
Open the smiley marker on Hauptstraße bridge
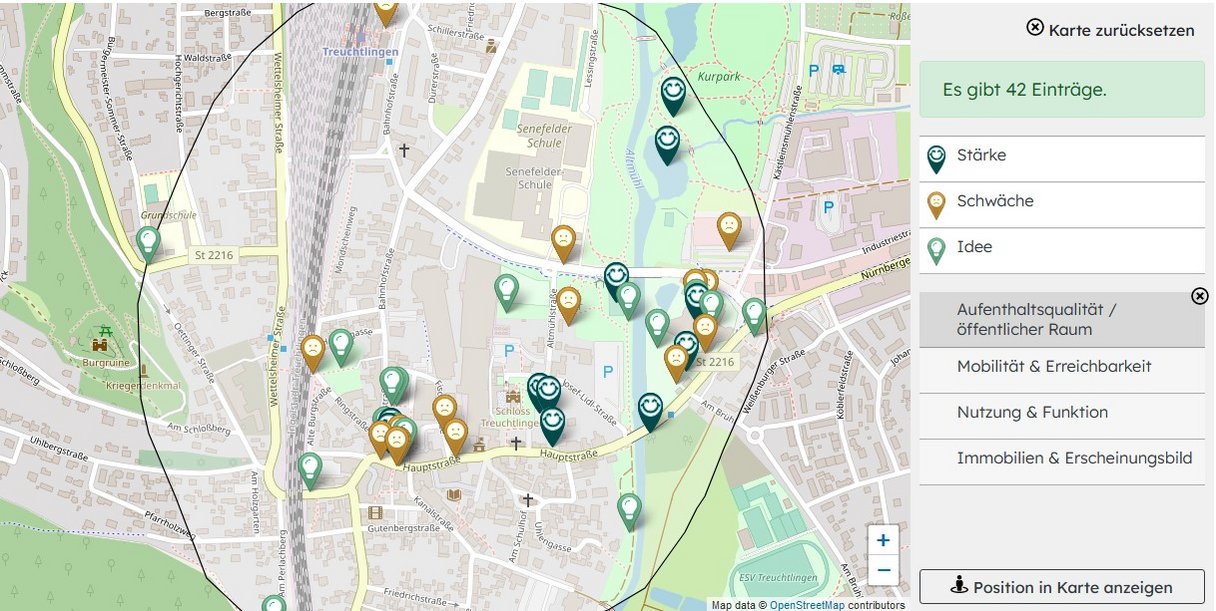650,410
